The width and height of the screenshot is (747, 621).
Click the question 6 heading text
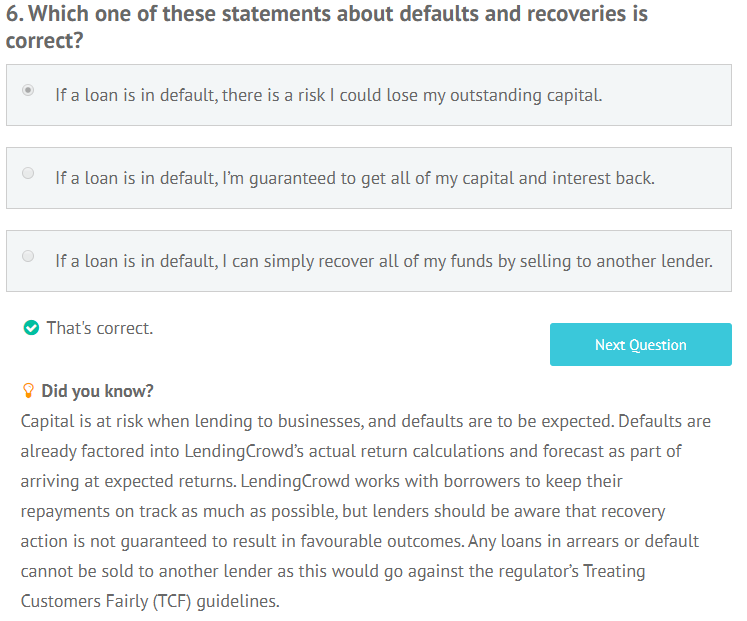327,27
